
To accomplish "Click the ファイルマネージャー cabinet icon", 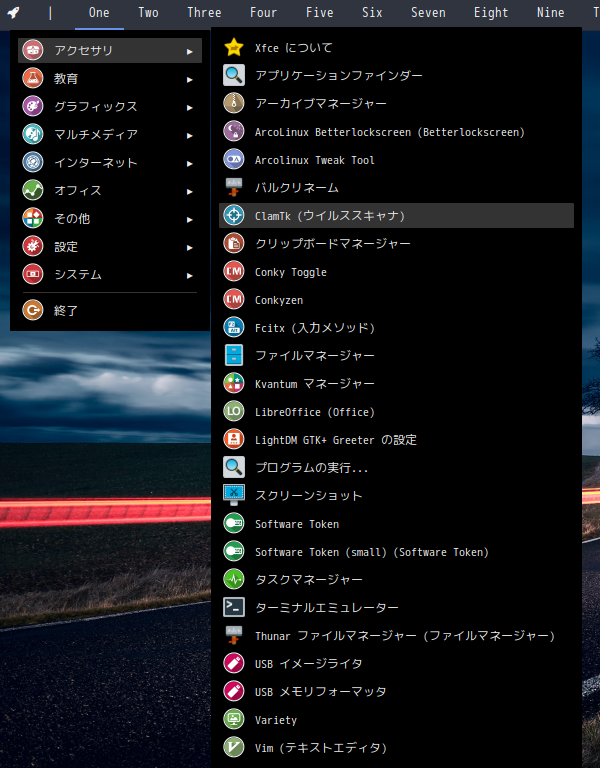I will point(234,356).
